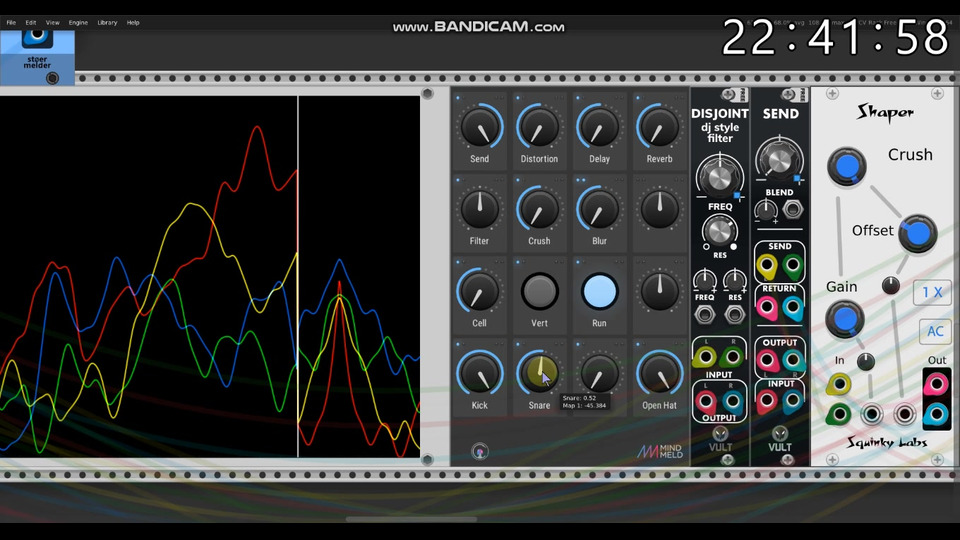Click the cyan RETURN right jack
Screen dimensions: 960x540
(793, 307)
